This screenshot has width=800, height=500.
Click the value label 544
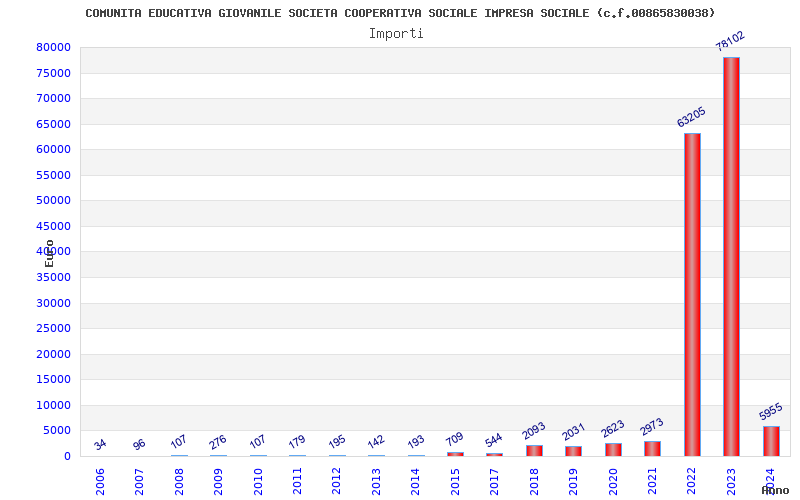pos(493,440)
